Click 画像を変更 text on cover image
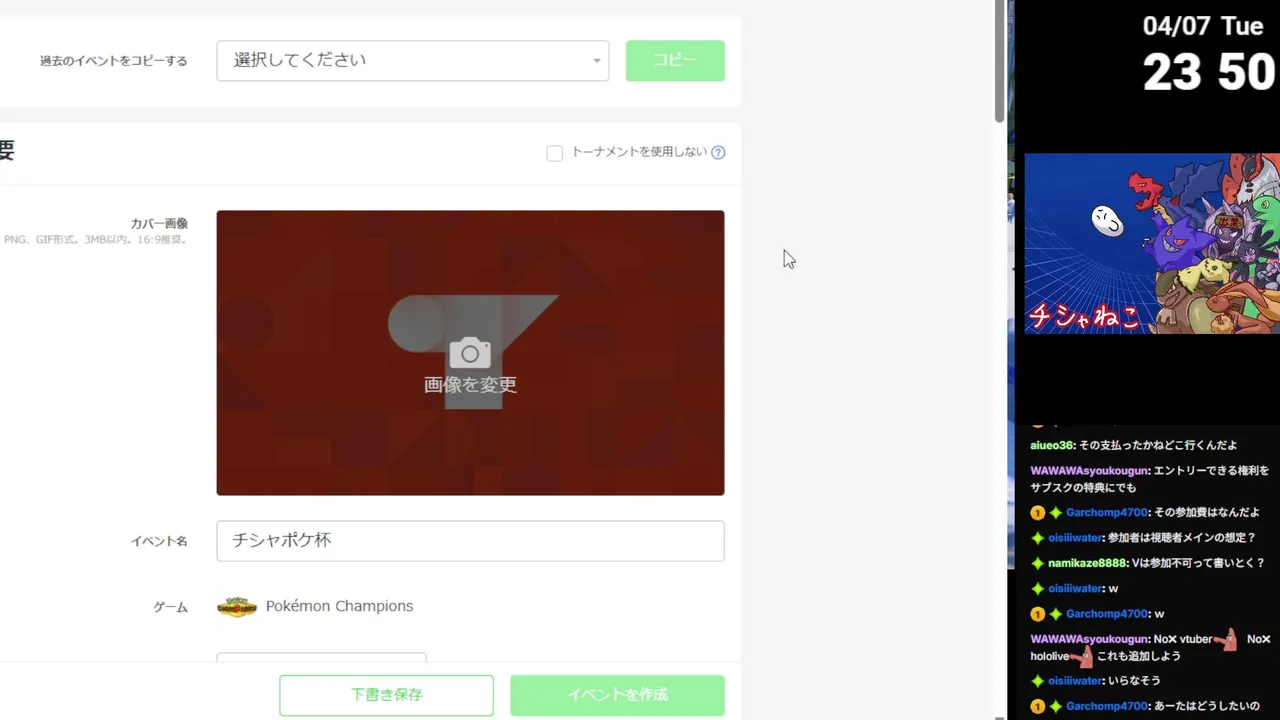 [470, 385]
